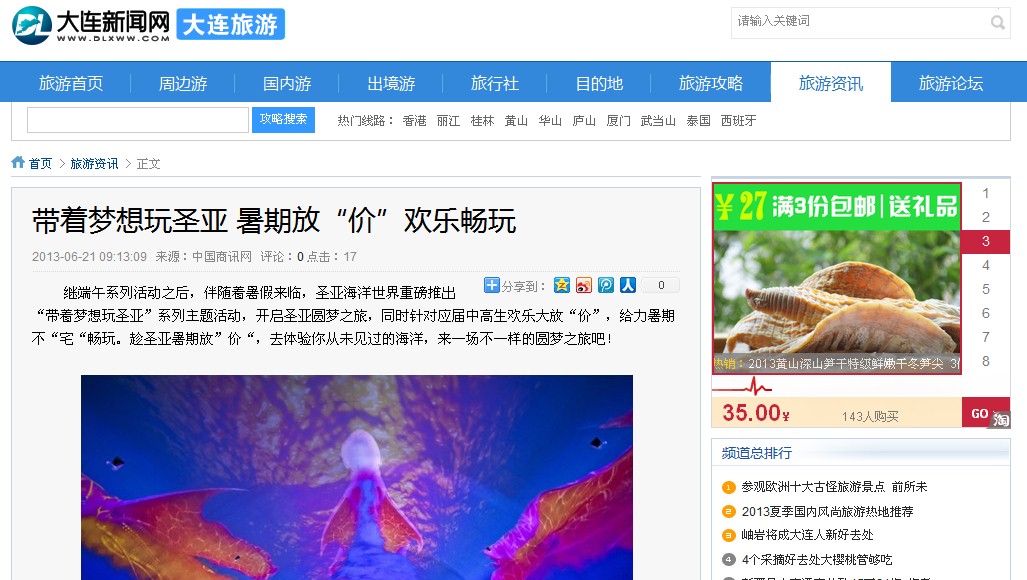1027x580 pixels.
Task: Select ad slide number 8
Action: [985, 361]
